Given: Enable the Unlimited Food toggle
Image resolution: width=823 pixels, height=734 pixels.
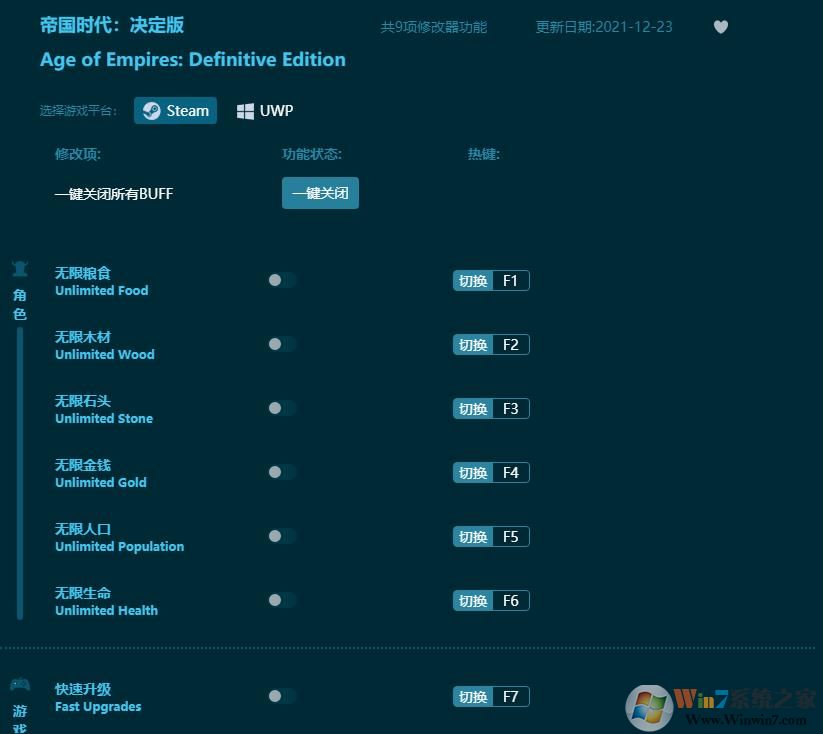Looking at the screenshot, I should (x=282, y=280).
